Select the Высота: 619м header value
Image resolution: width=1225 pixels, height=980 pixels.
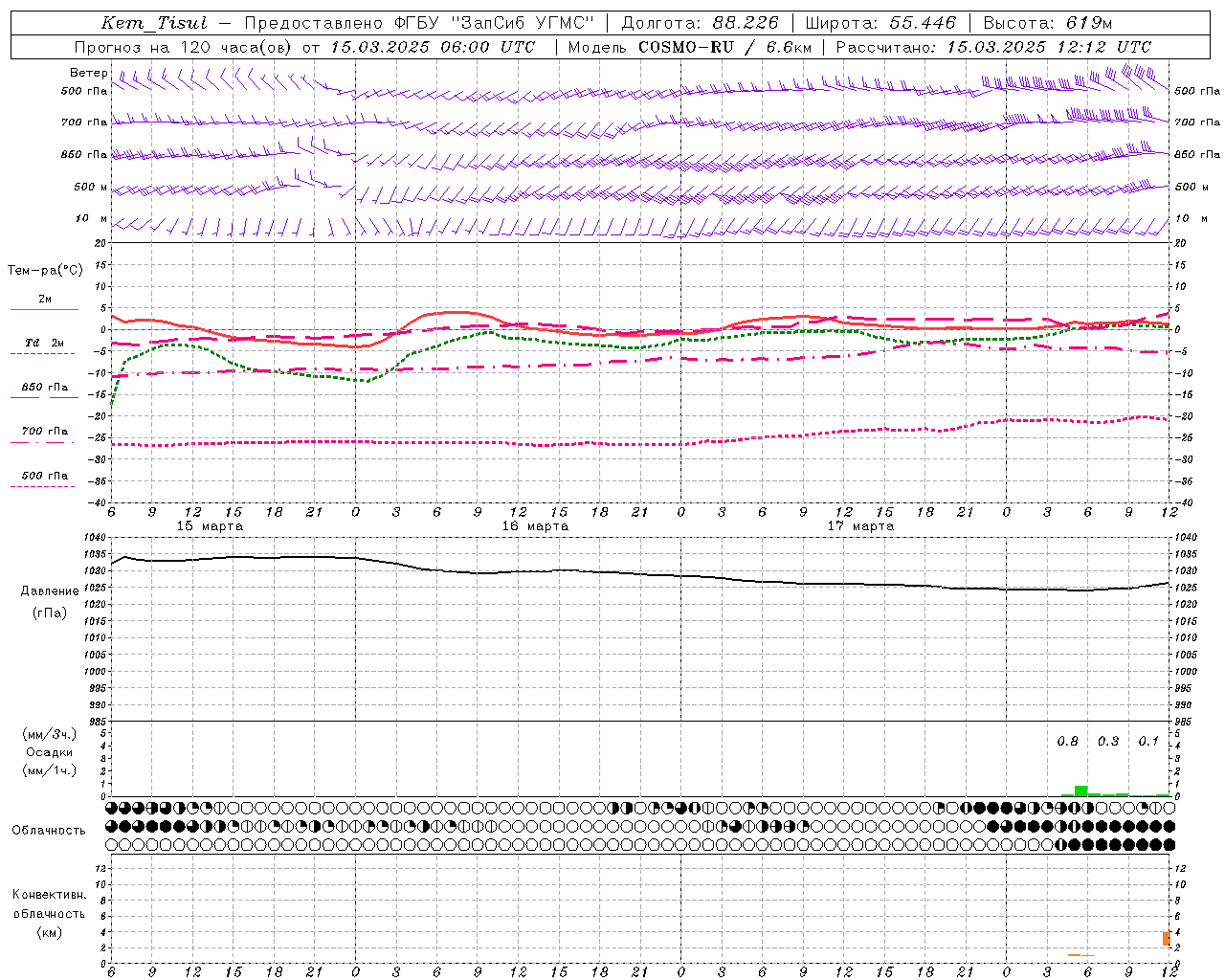tap(1048, 23)
